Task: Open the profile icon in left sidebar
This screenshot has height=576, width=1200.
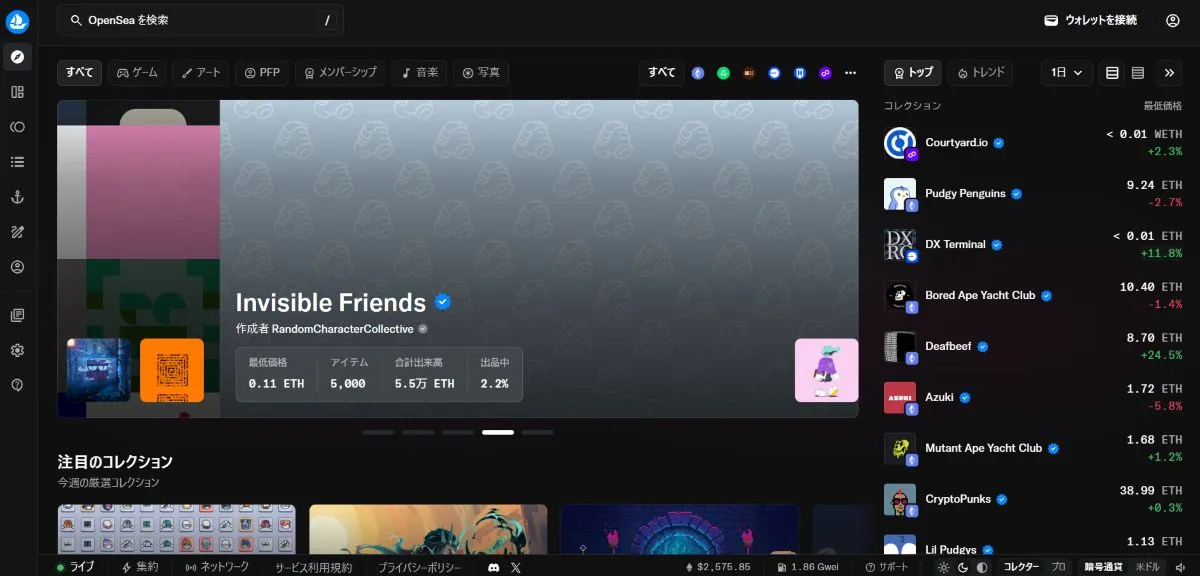Action: coord(17,267)
